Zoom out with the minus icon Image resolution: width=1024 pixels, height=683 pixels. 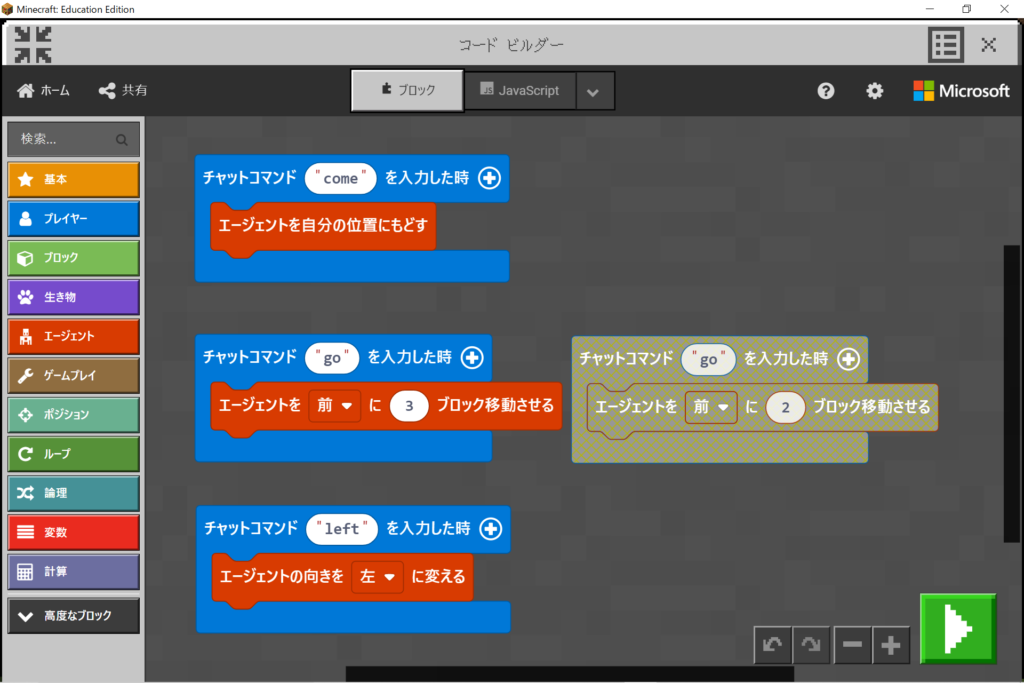pyautogui.click(x=852, y=646)
